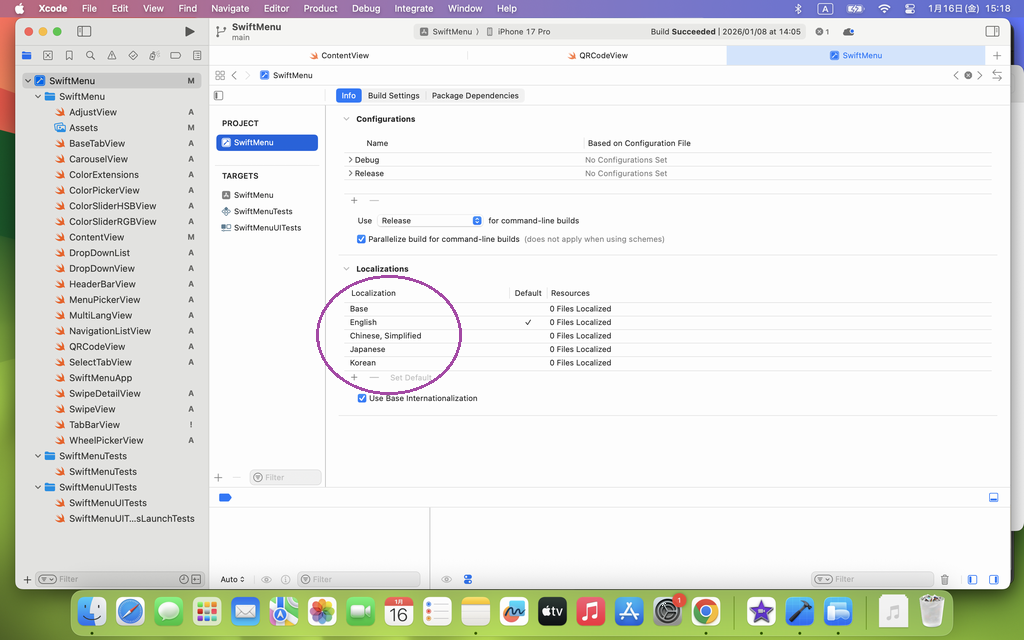Uncheck Use Base Internationalization
This screenshot has height=640, width=1024.
(362, 398)
